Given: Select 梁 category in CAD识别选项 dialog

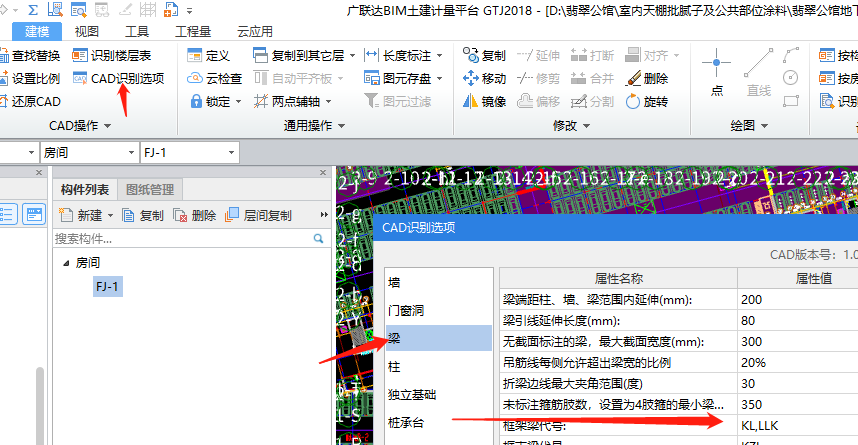Looking at the screenshot, I should pyautogui.click(x=439, y=338).
